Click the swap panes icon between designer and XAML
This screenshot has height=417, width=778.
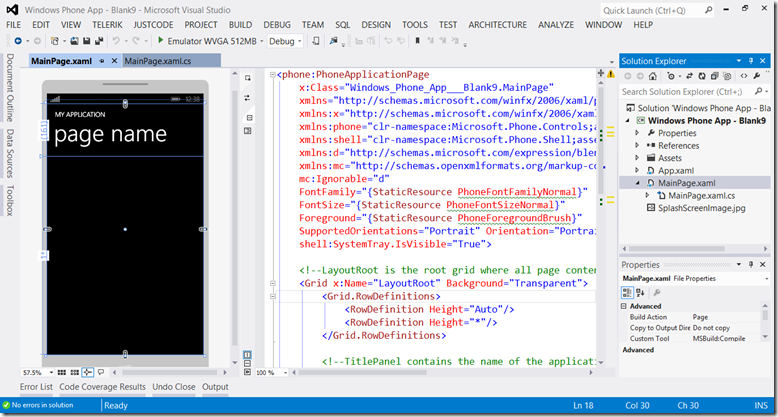pyautogui.click(x=247, y=98)
